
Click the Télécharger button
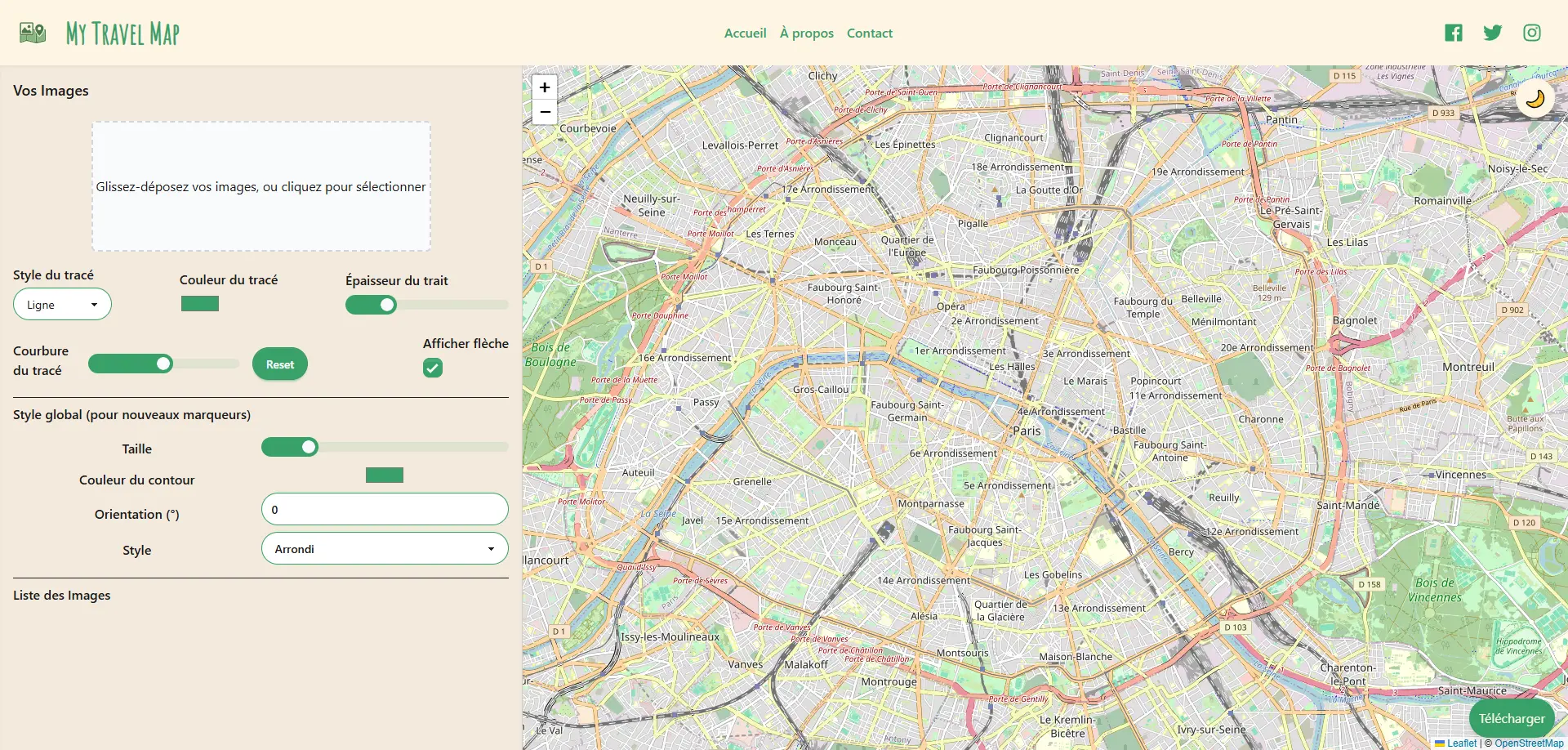pos(1511,719)
